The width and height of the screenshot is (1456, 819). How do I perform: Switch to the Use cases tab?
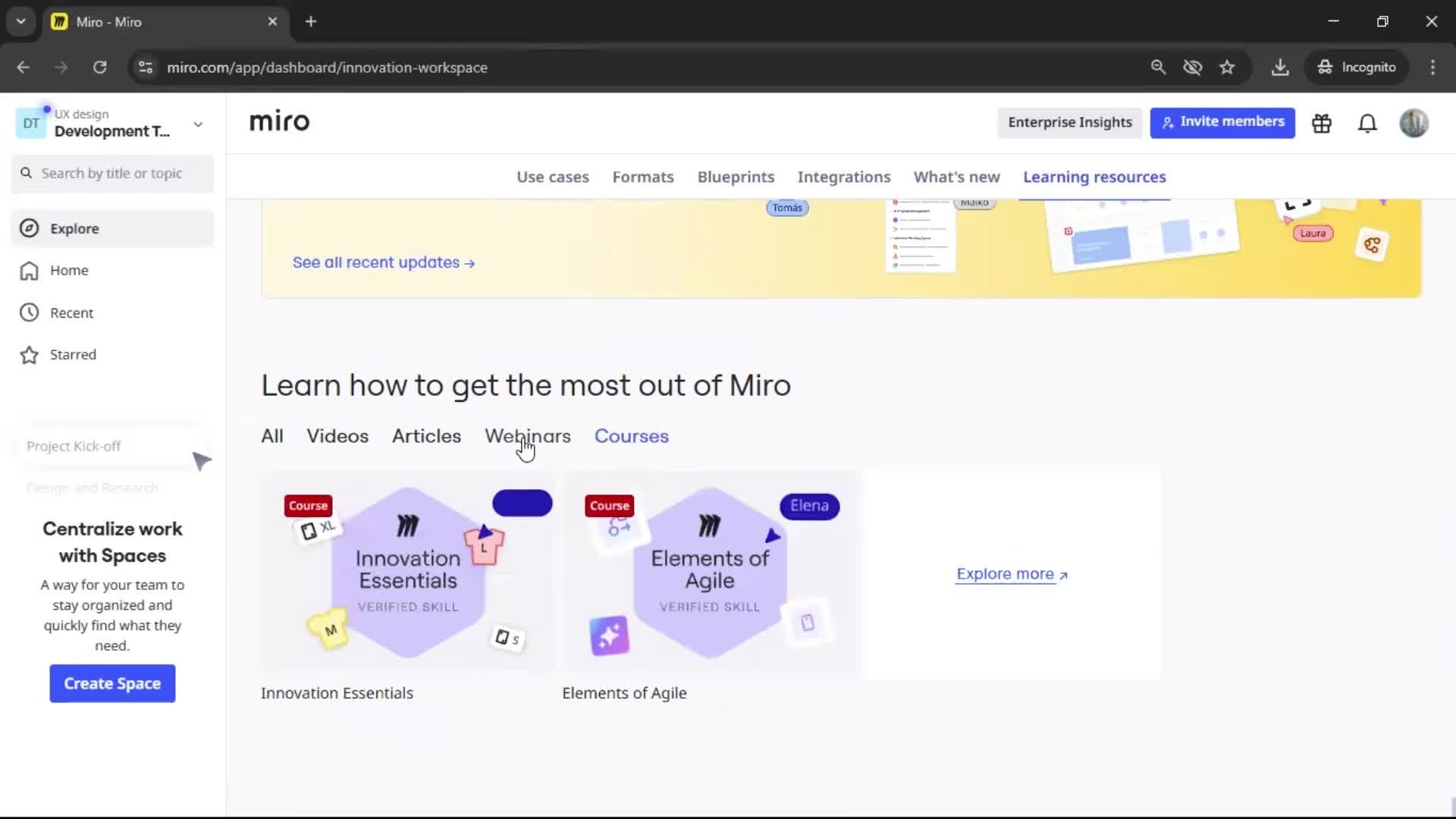pyautogui.click(x=553, y=177)
